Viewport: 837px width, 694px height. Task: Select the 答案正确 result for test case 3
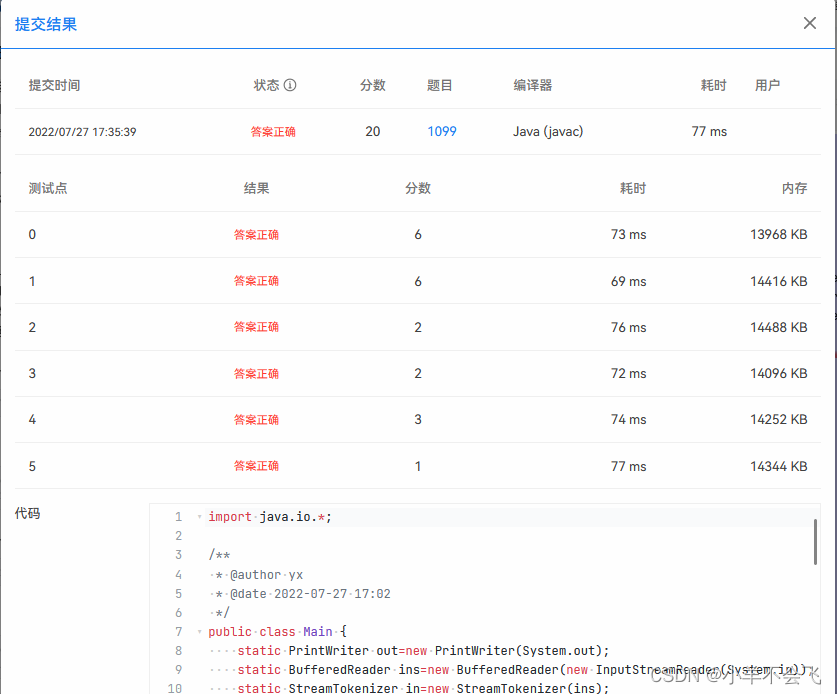(256, 373)
